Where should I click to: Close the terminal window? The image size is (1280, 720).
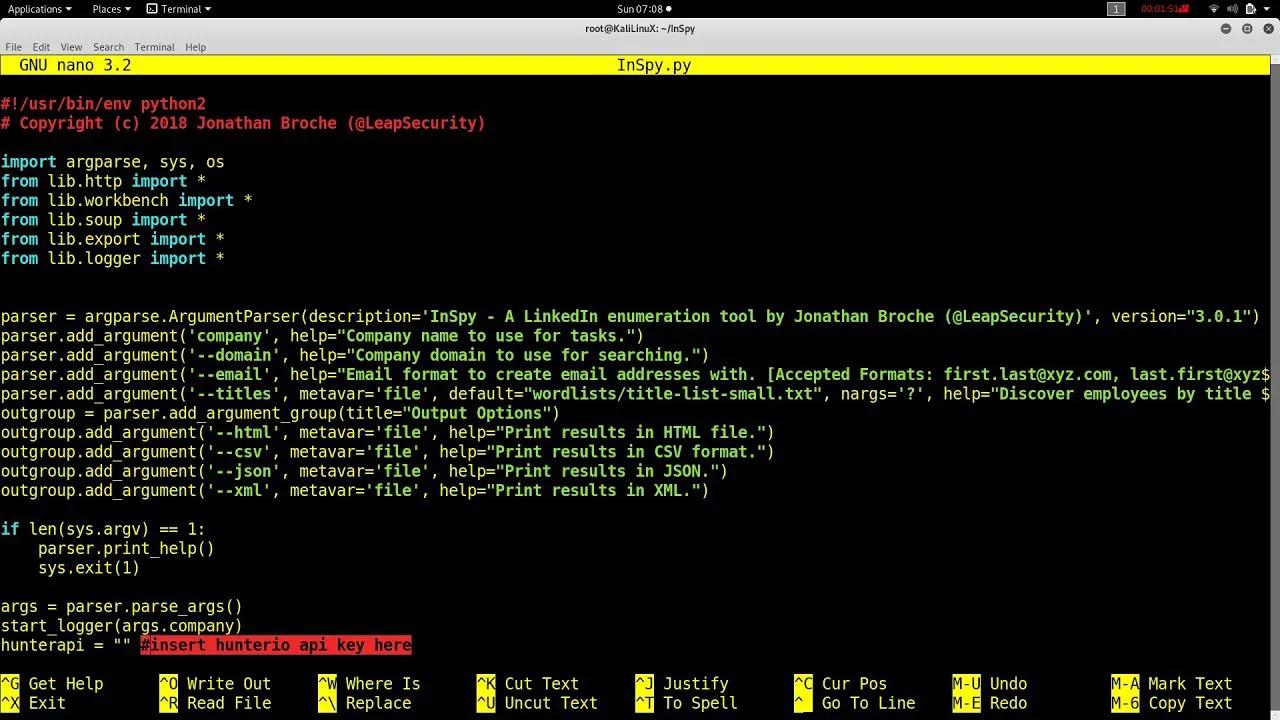(x=1267, y=28)
